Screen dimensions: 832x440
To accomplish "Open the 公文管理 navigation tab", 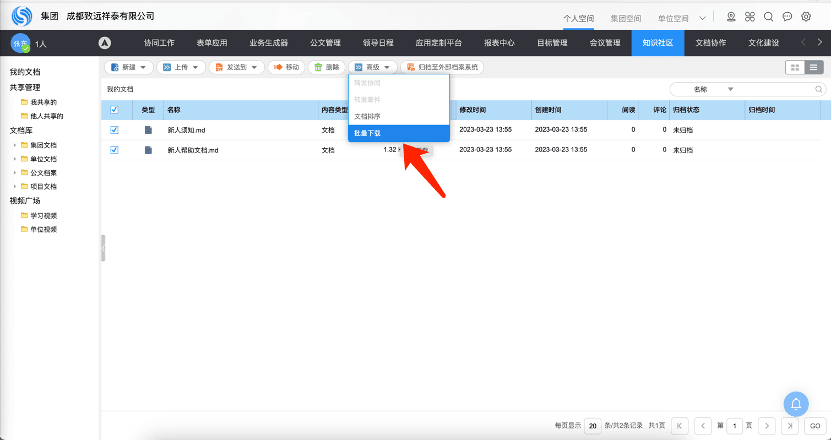I will point(325,43).
